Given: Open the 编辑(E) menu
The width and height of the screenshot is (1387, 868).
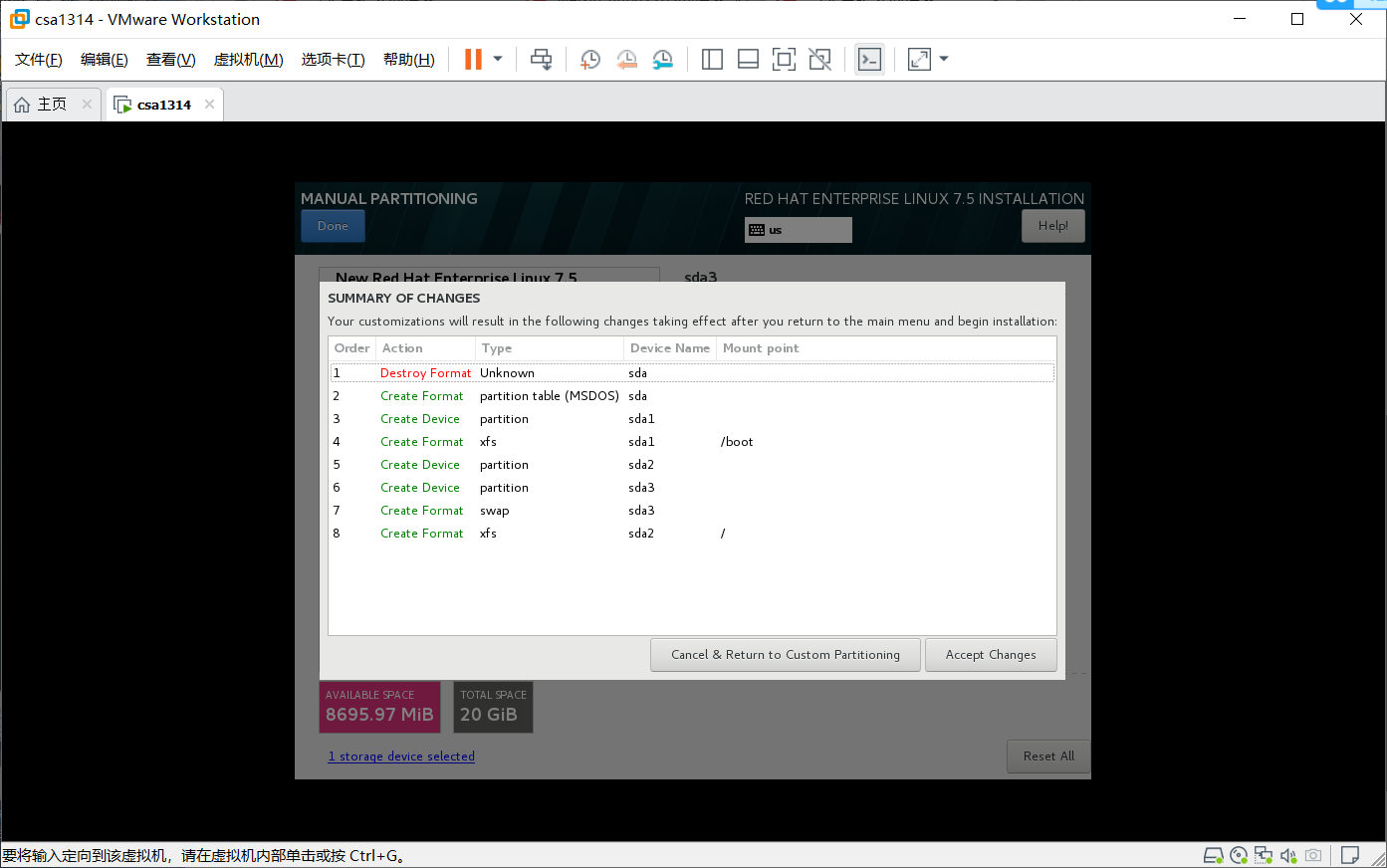Looking at the screenshot, I should (x=105, y=60).
